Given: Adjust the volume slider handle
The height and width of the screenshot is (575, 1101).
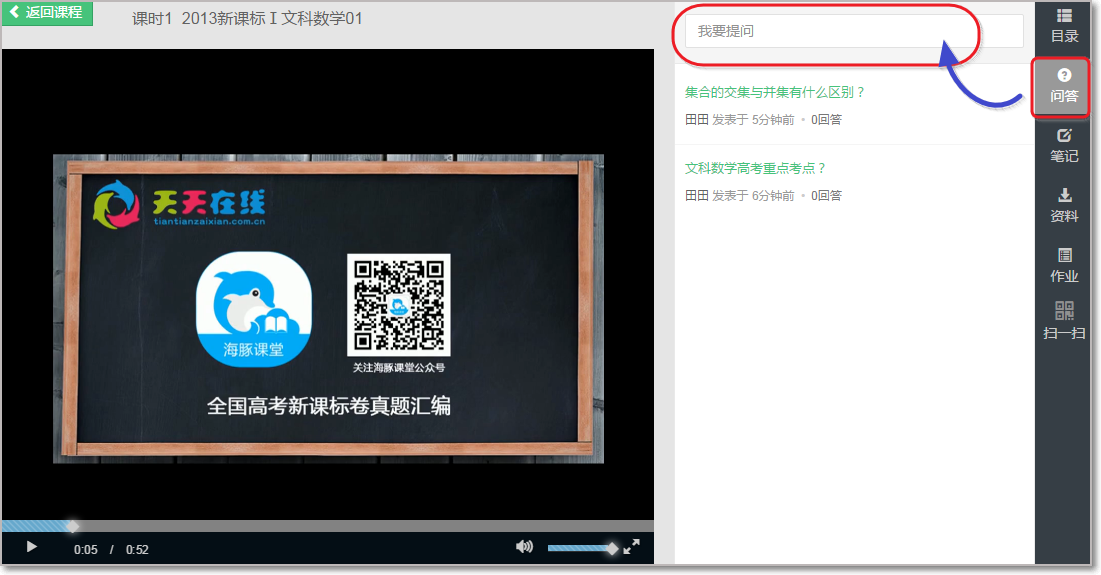Looking at the screenshot, I should click(612, 548).
